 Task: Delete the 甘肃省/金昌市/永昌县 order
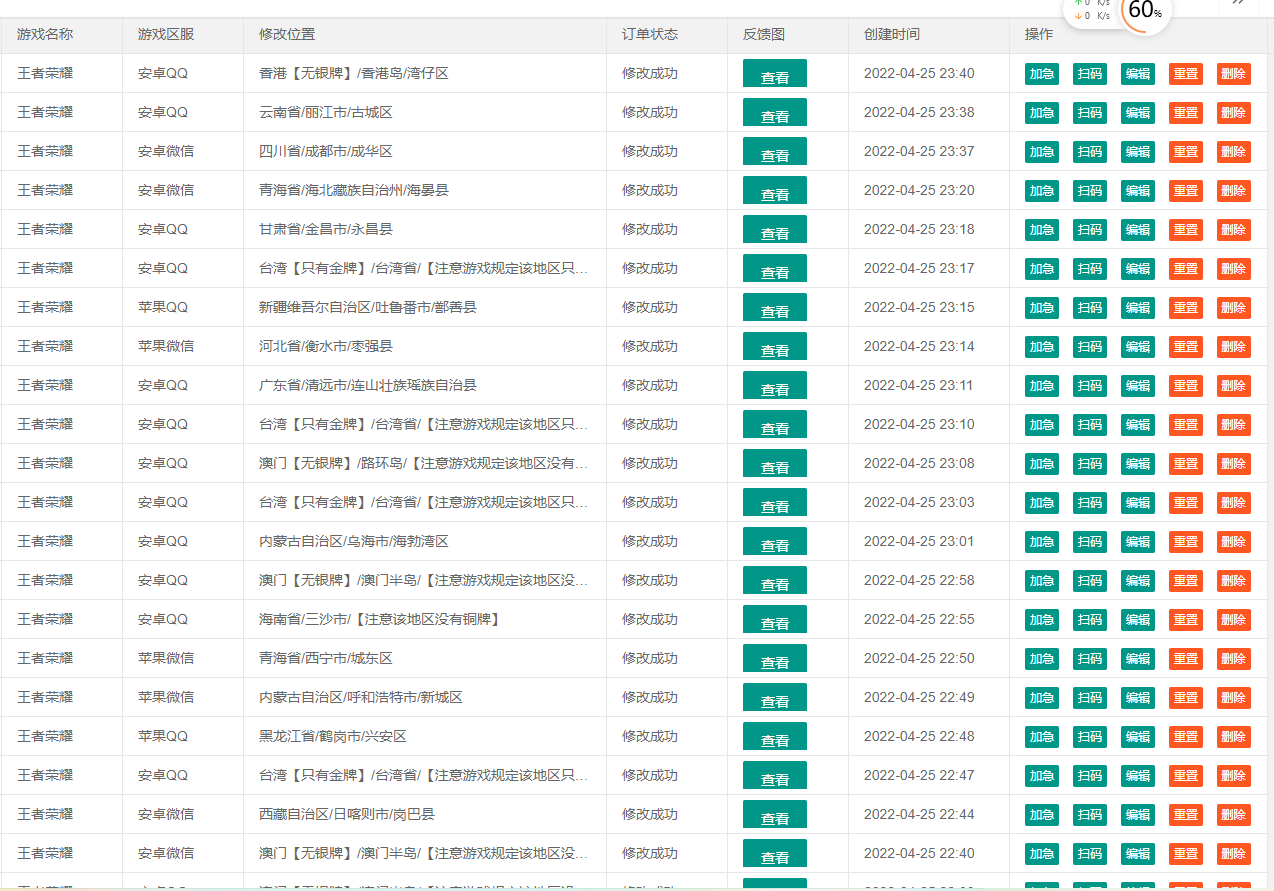(x=1233, y=230)
